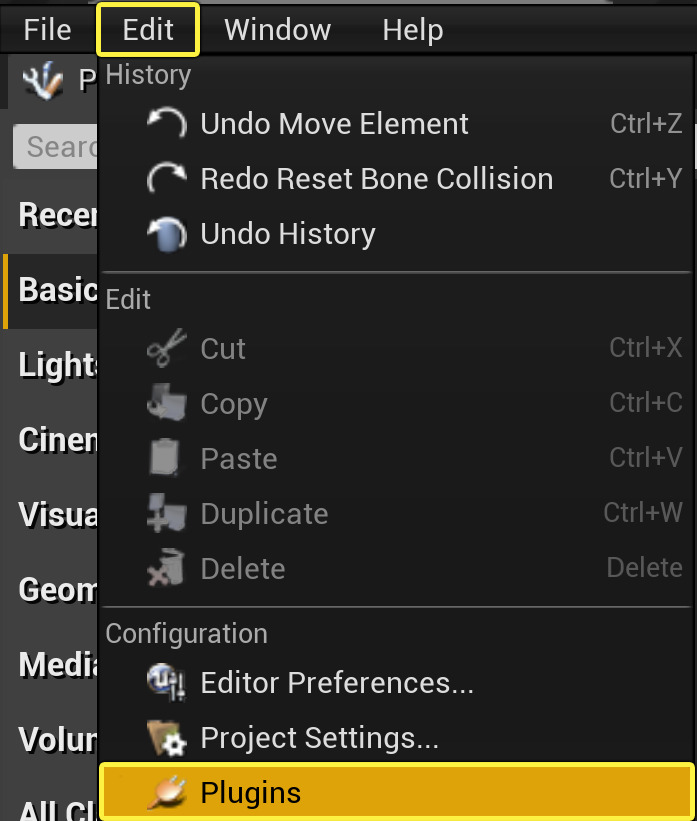Select Plugins from the Edit menu
The image size is (697, 821).
tap(252, 791)
